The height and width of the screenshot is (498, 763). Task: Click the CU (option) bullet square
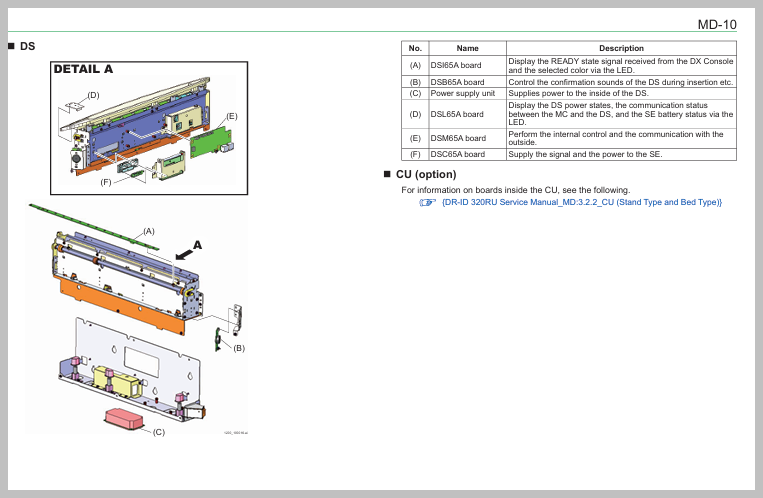click(387, 174)
